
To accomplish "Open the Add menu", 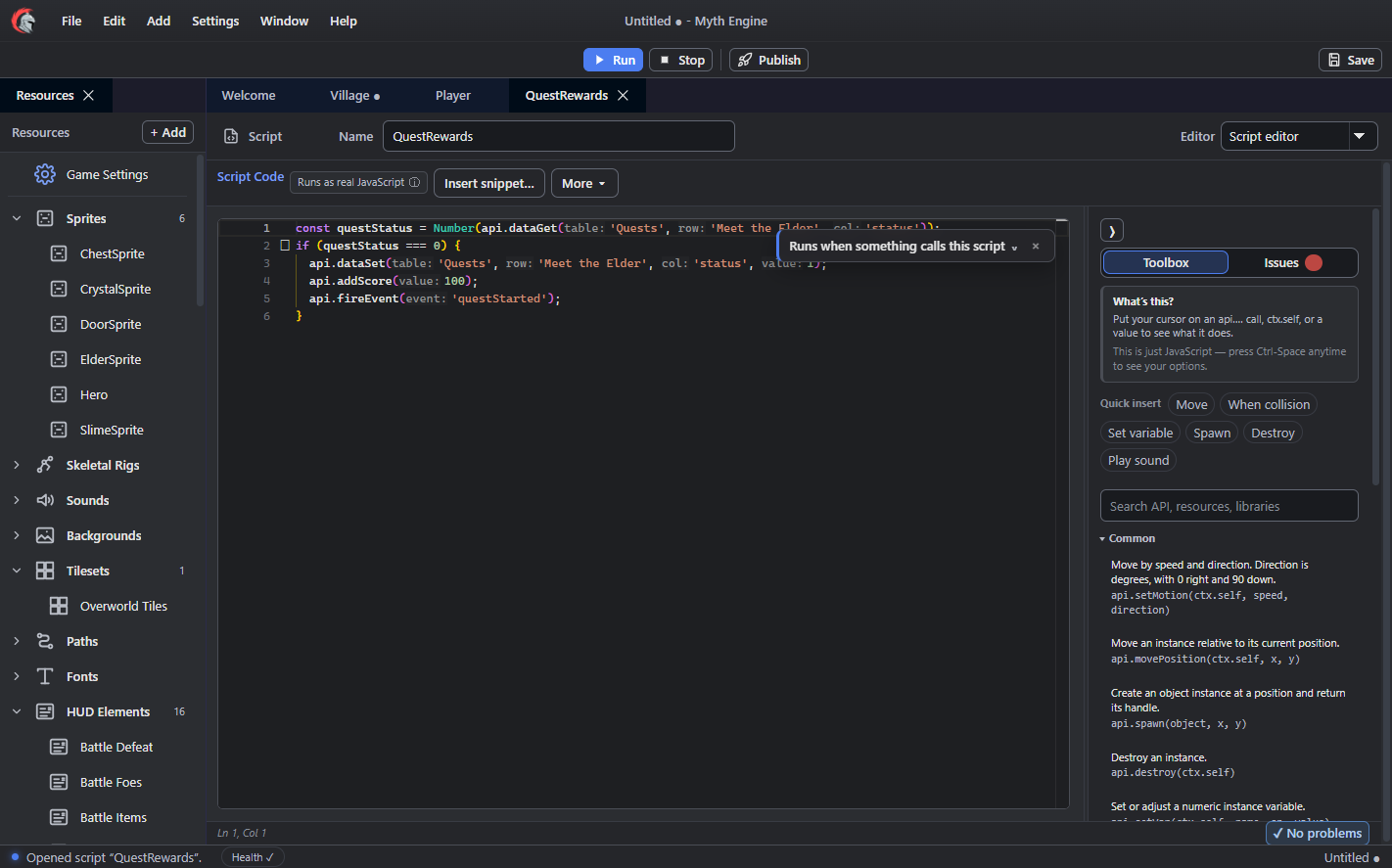I will 159,21.
